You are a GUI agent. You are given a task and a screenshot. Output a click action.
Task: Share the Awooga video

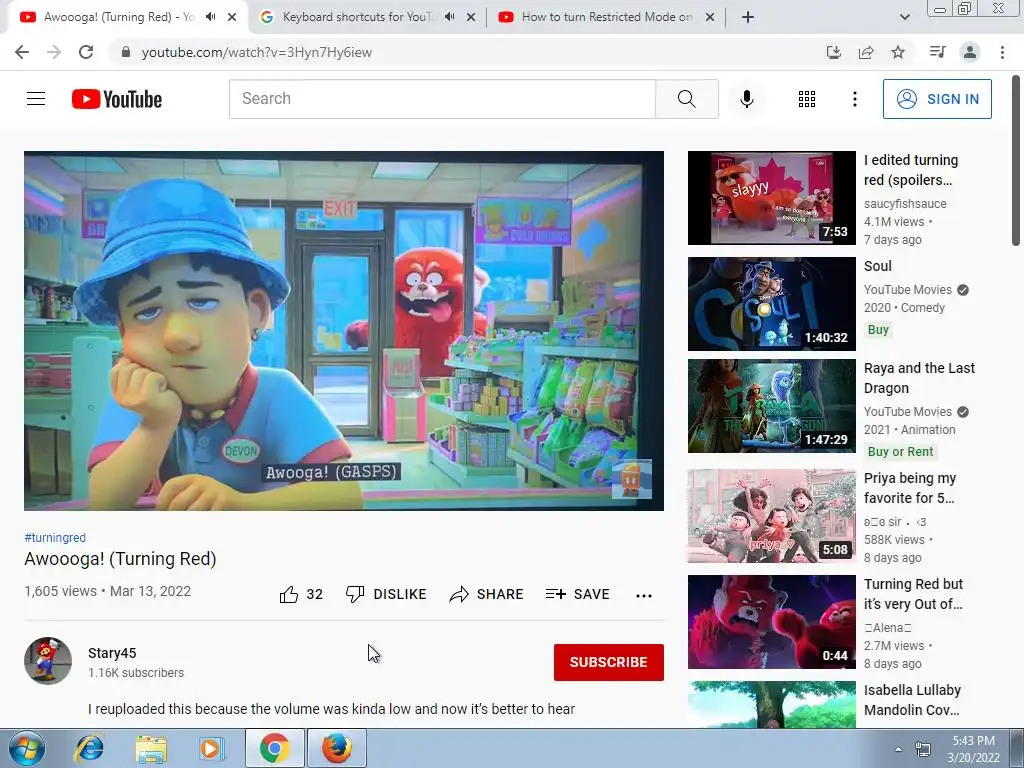pos(487,594)
